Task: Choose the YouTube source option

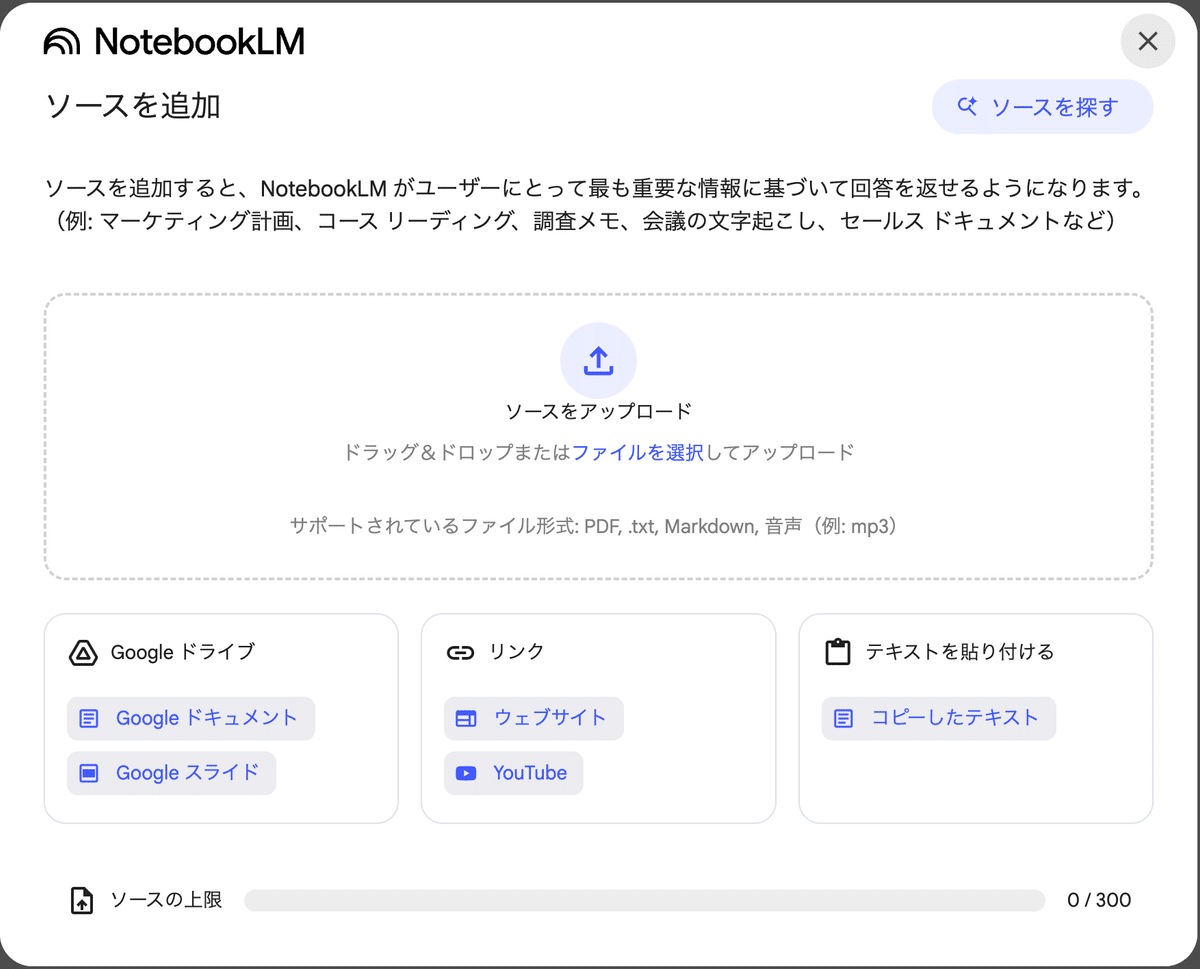Action: 514,773
